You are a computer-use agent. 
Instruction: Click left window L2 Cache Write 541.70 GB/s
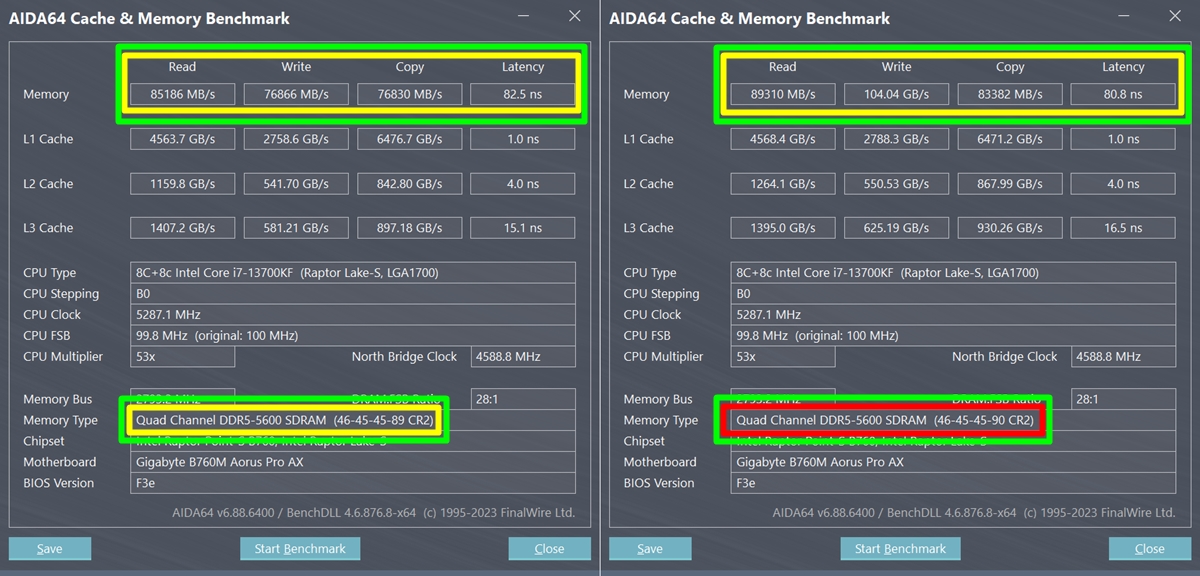tap(296, 184)
